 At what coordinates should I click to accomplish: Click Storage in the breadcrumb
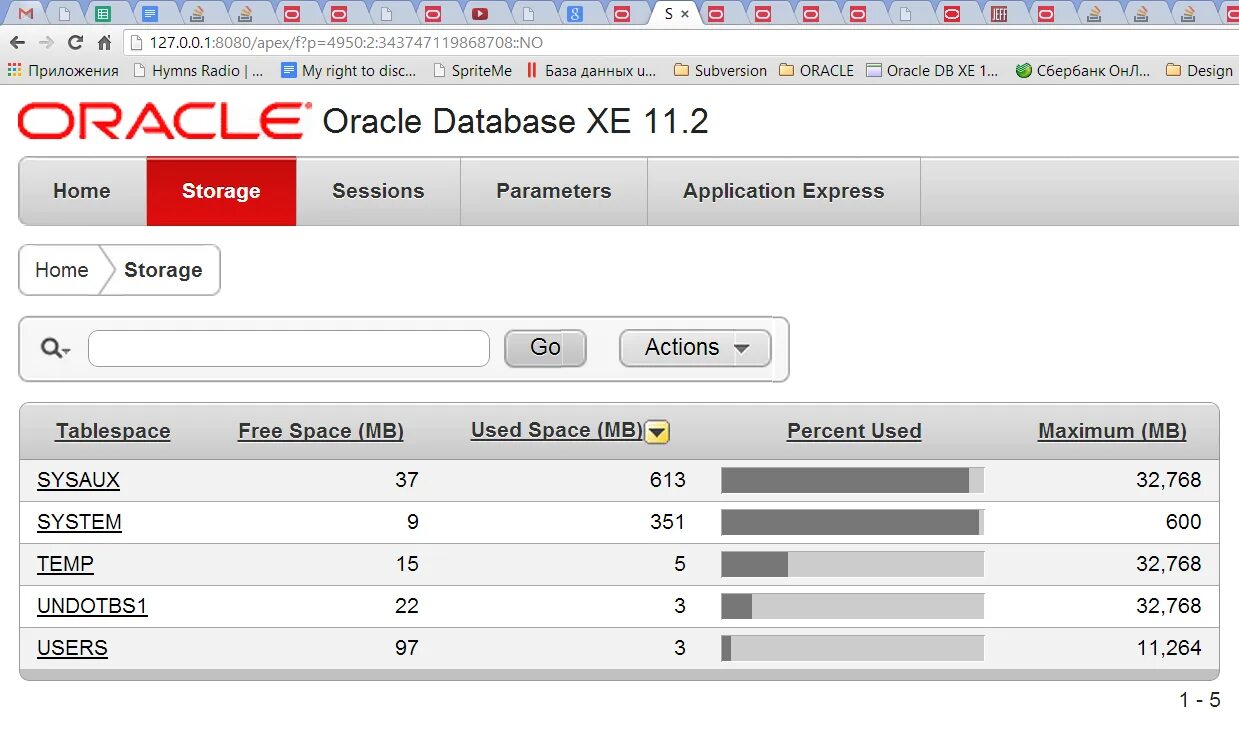tap(163, 270)
